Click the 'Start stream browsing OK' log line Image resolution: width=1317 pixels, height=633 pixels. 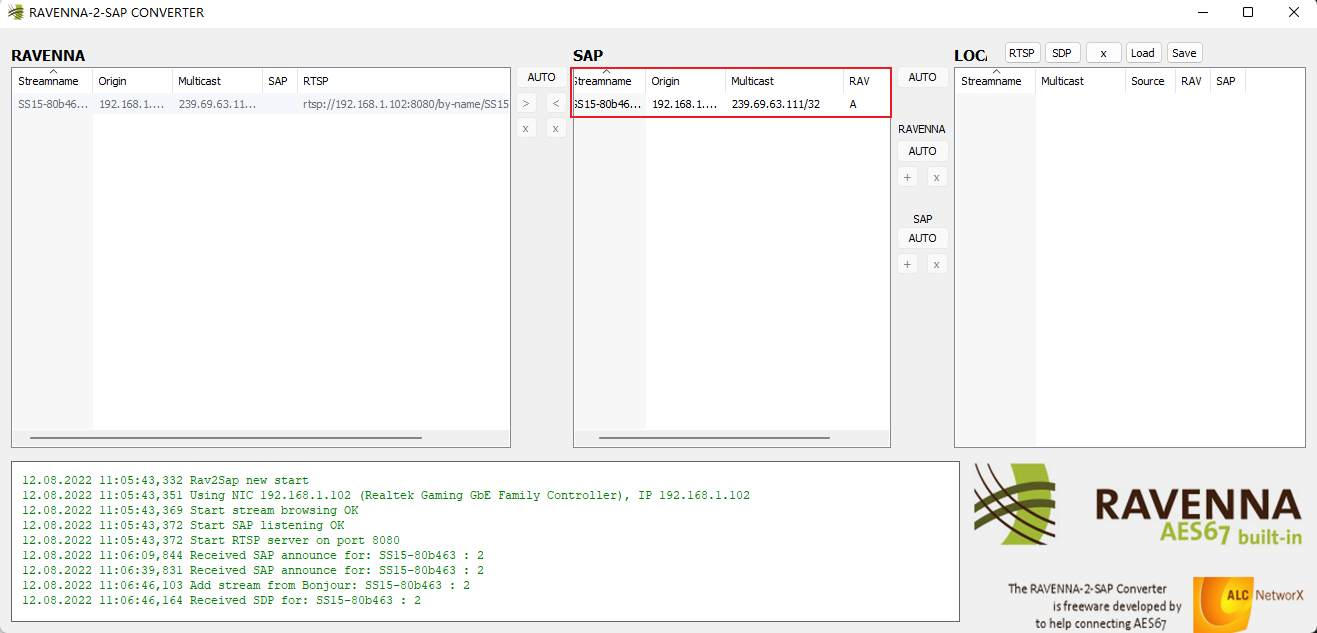[x=190, y=510]
